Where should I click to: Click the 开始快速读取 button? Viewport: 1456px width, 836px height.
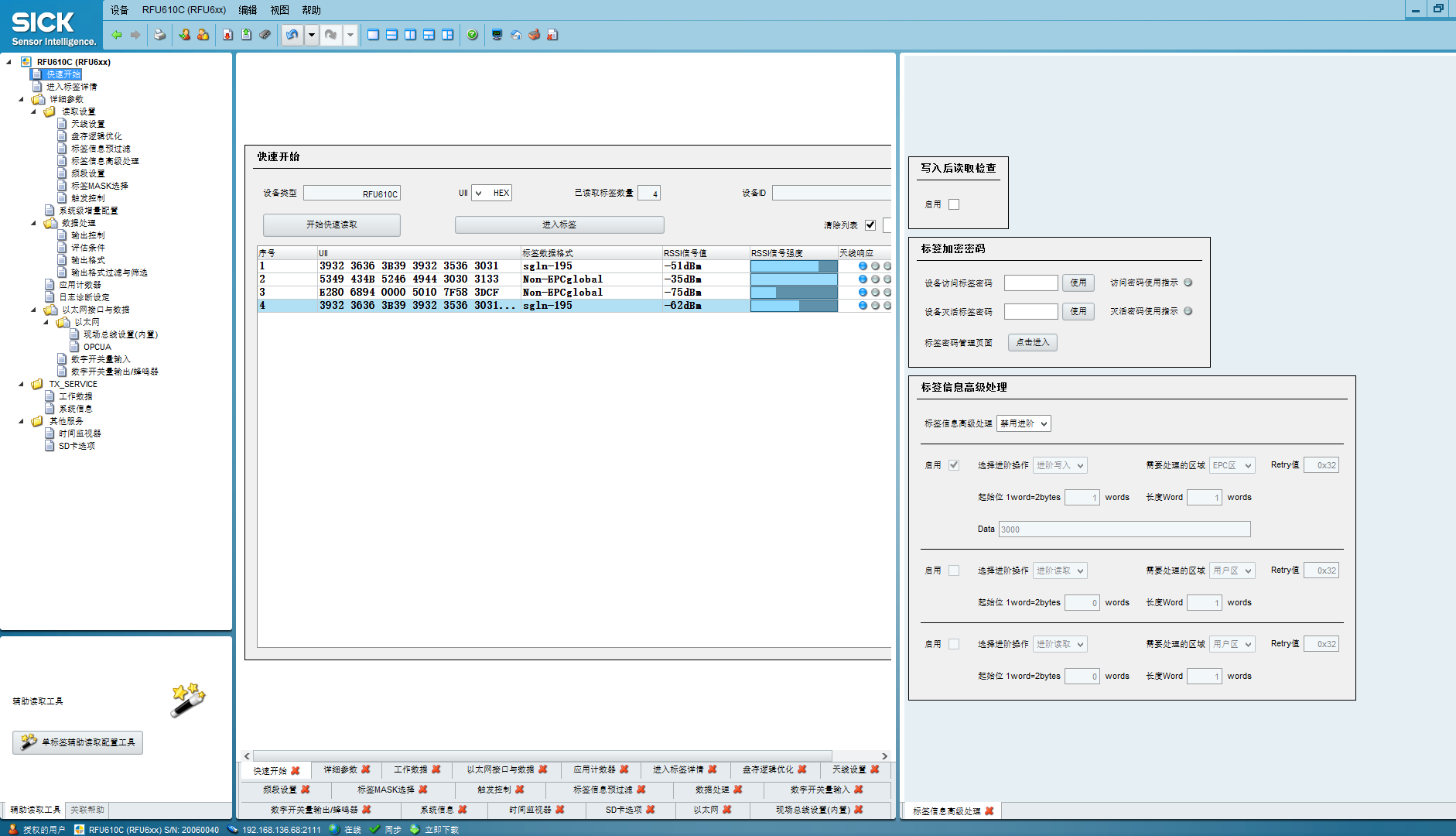[x=332, y=224]
